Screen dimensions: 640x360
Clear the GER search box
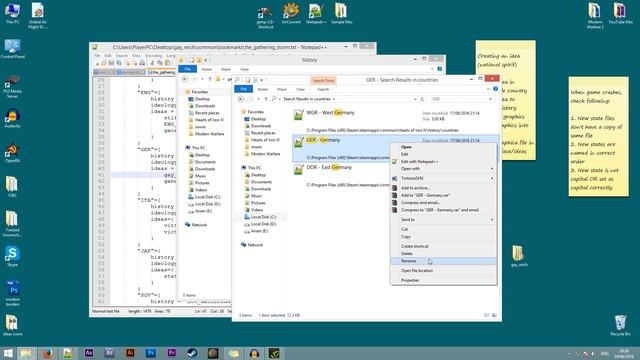pyautogui.click(x=490, y=99)
